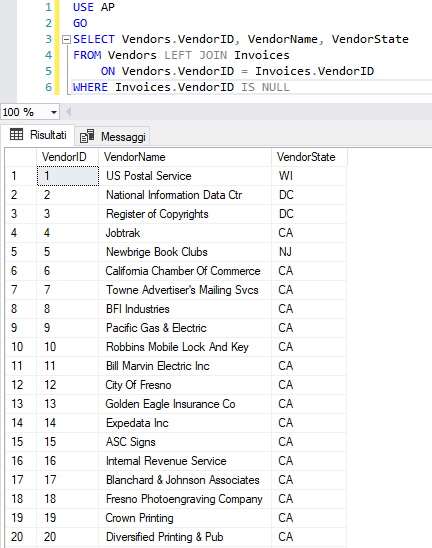This screenshot has width=432, height=548.
Task: Click VendorID cell with value 10
Action: 68,347
